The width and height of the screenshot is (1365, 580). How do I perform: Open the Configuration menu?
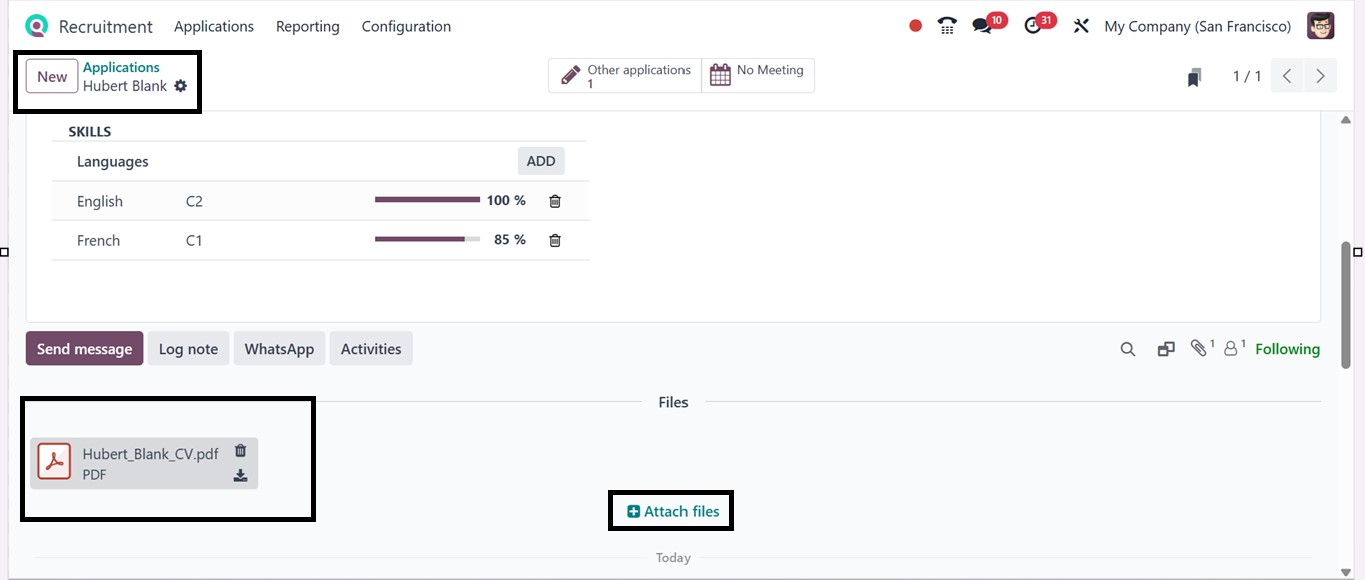(406, 26)
